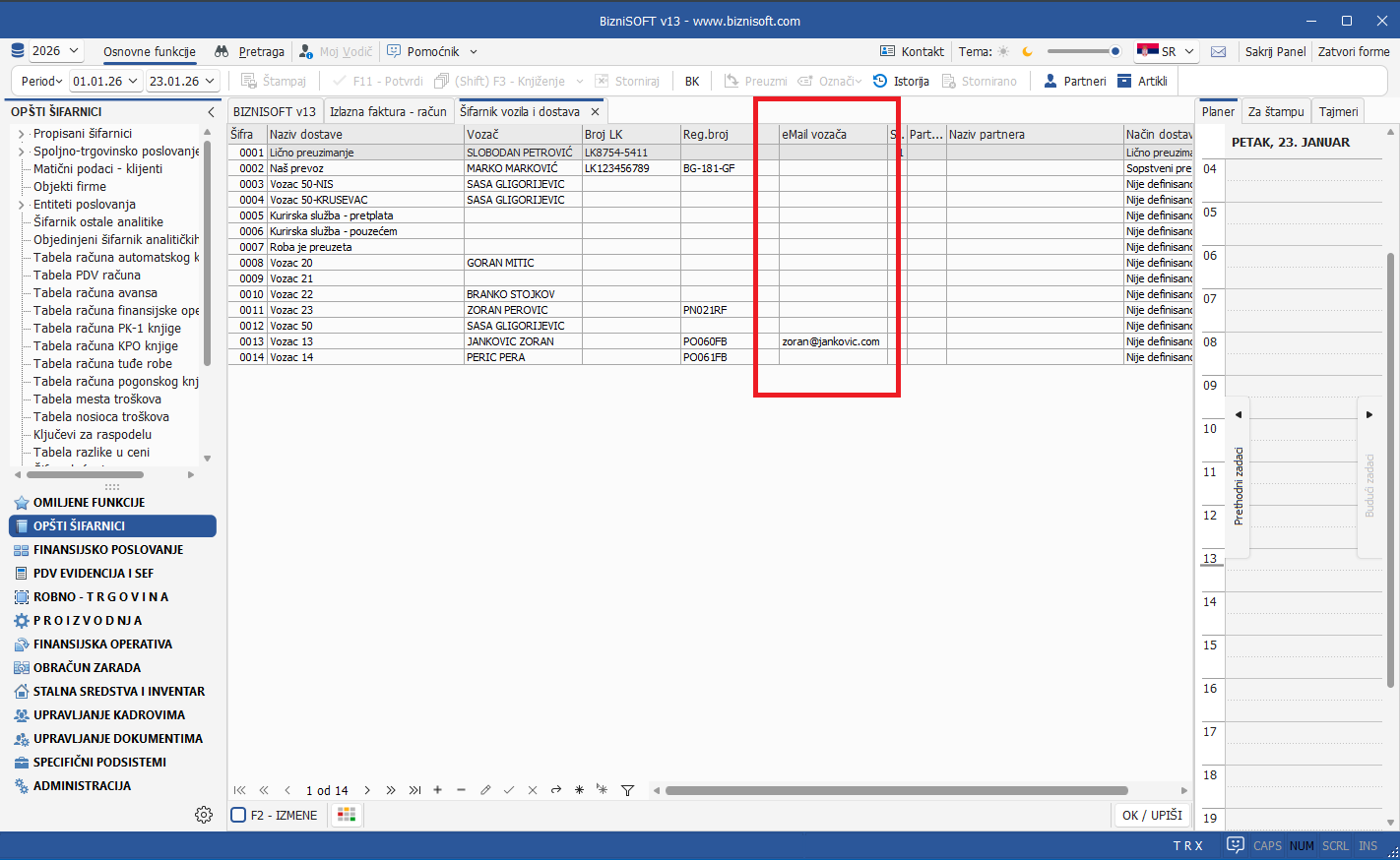Image resolution: width=1400 pixels, height=860 pixels.
Task: Expand the Propisani šifarnici tree node
Action: point(22,134)
